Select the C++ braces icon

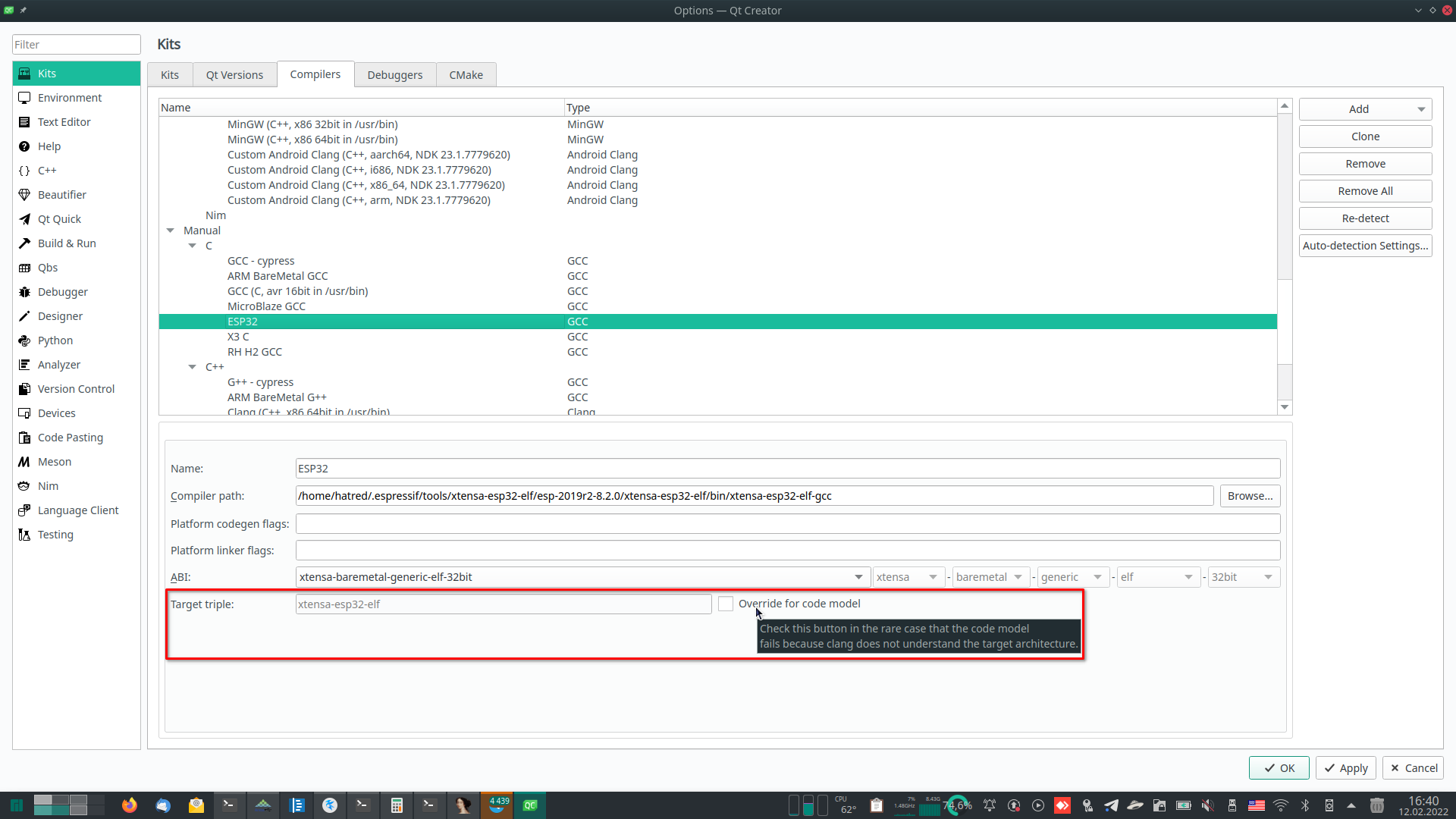(24, 171)
